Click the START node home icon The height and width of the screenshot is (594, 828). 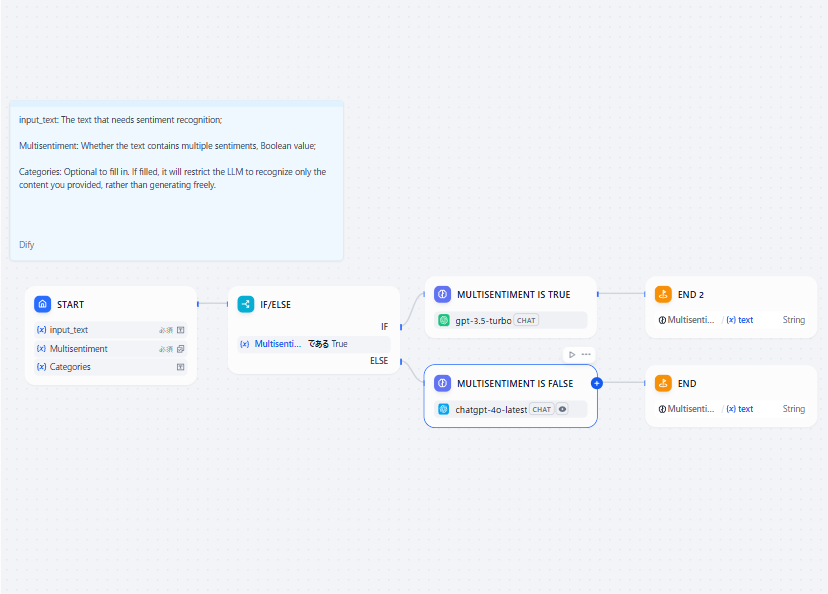pyautogui.click(x=42, y=304)
